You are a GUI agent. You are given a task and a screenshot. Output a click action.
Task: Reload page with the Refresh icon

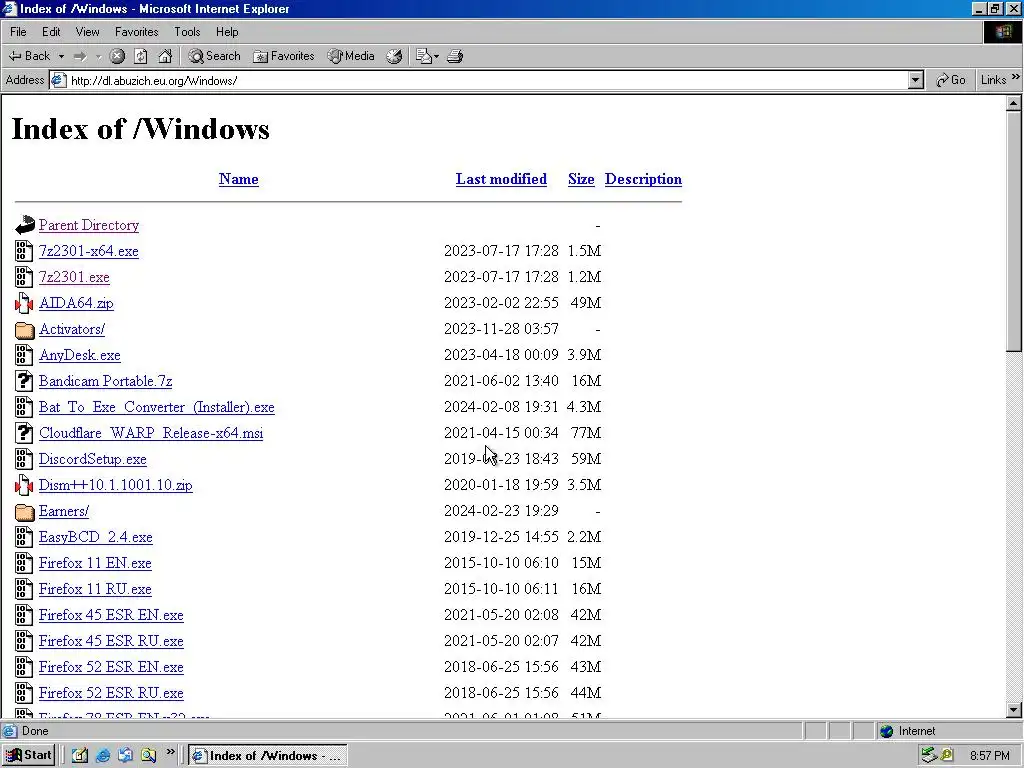tap(141, 56)
